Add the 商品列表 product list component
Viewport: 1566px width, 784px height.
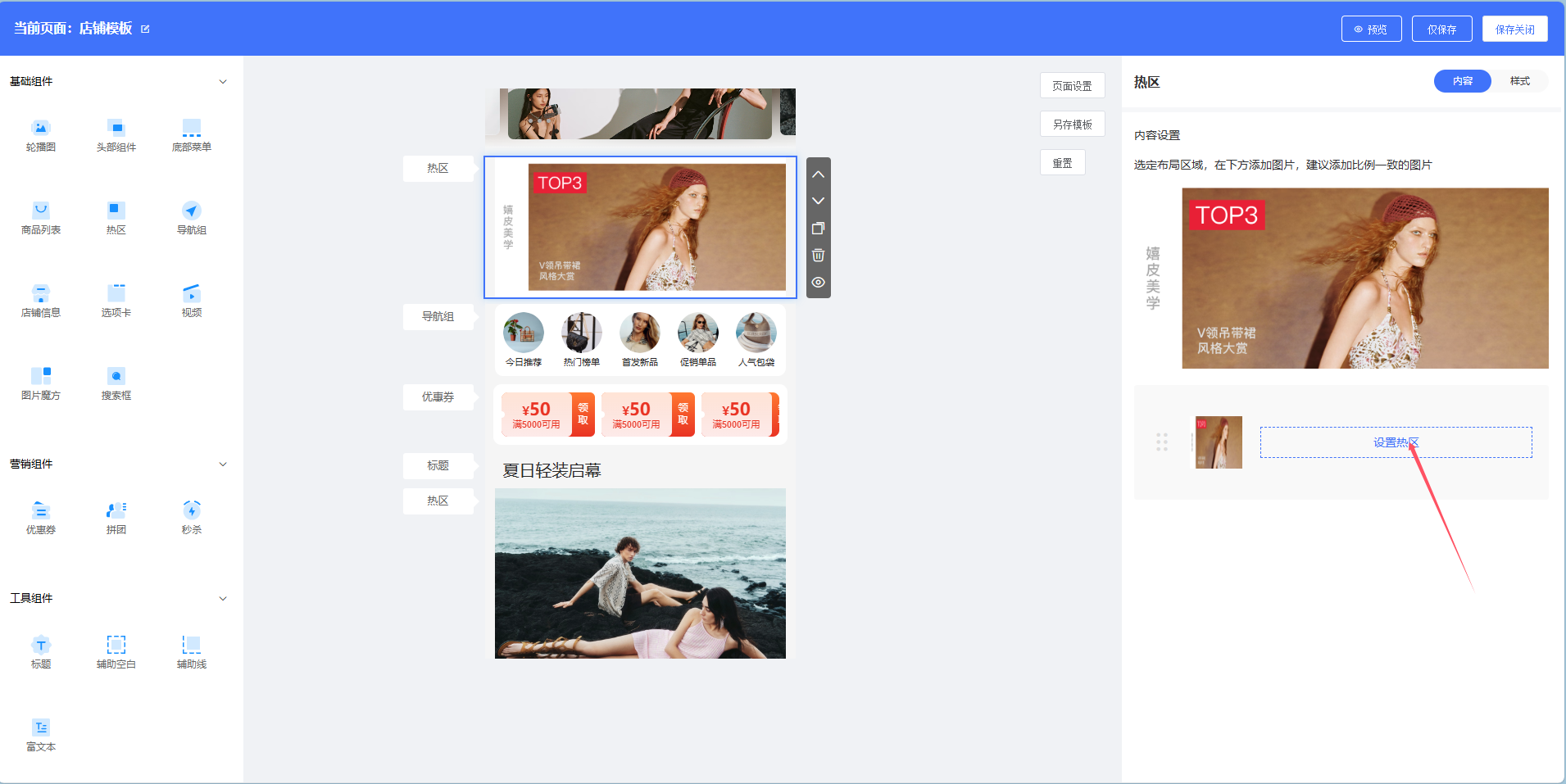tap(40, 217)
